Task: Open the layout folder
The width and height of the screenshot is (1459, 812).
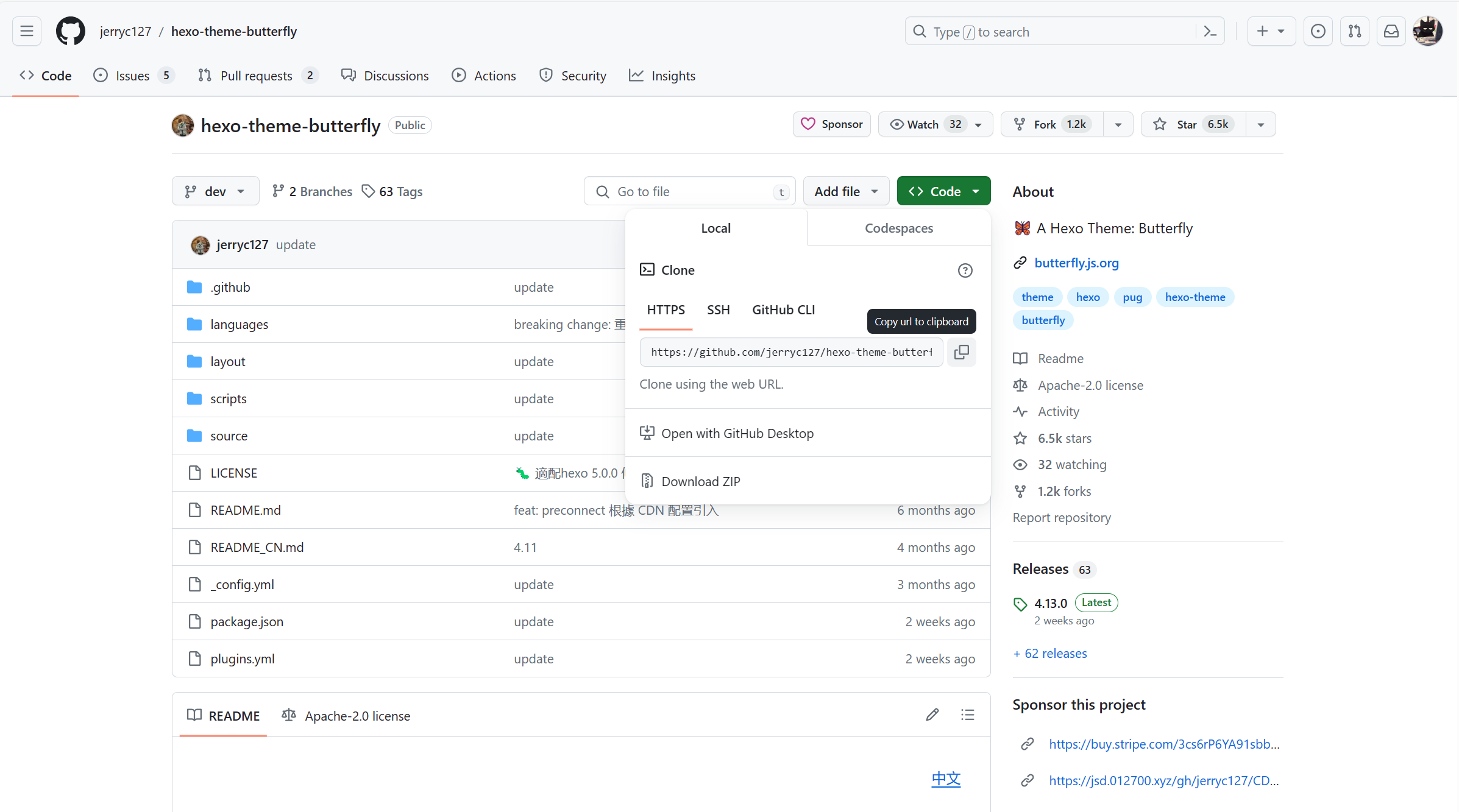Action: coord(228,361)
